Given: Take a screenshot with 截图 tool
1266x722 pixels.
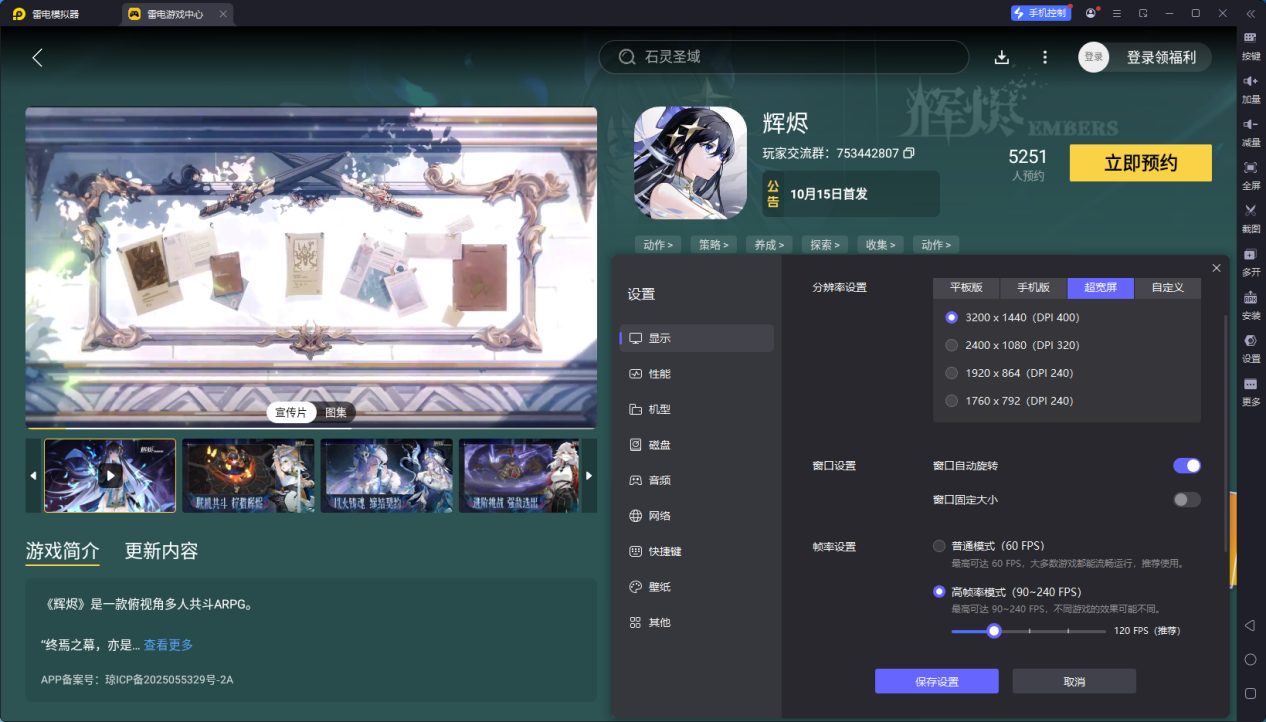Looking at the screenshot, I should 1251,217.
